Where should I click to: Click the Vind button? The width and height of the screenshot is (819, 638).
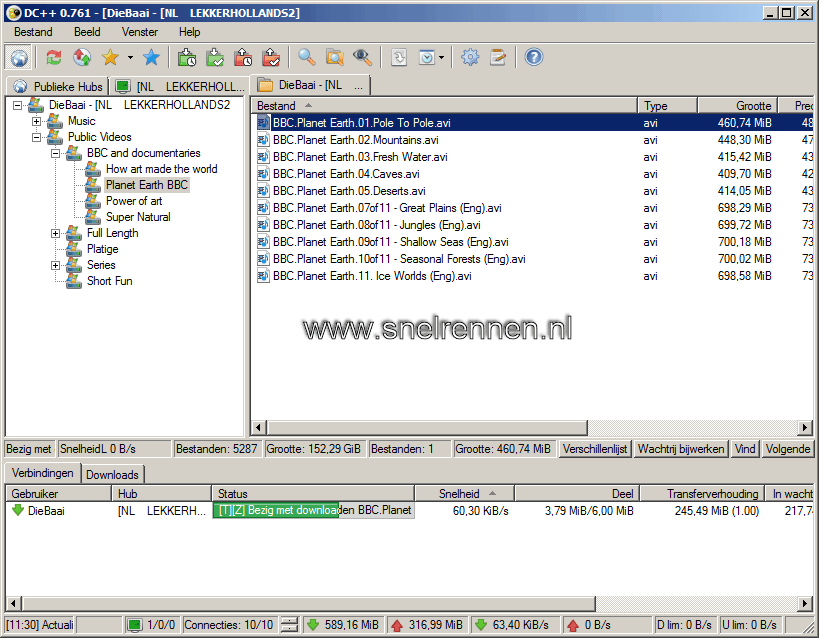(x=745, y=449)
